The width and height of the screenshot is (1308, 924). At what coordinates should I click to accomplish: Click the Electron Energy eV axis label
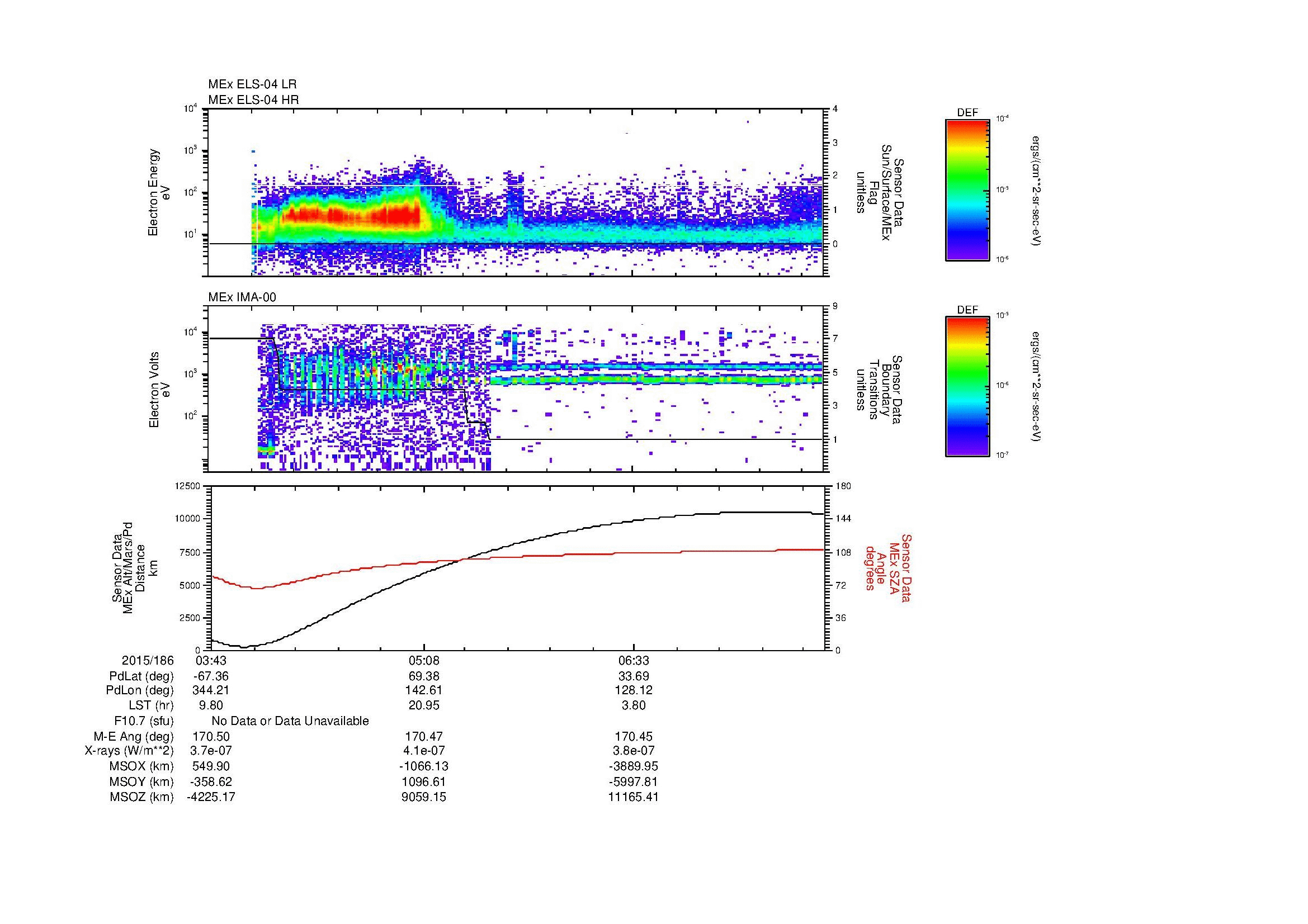[x=159, y=192]
